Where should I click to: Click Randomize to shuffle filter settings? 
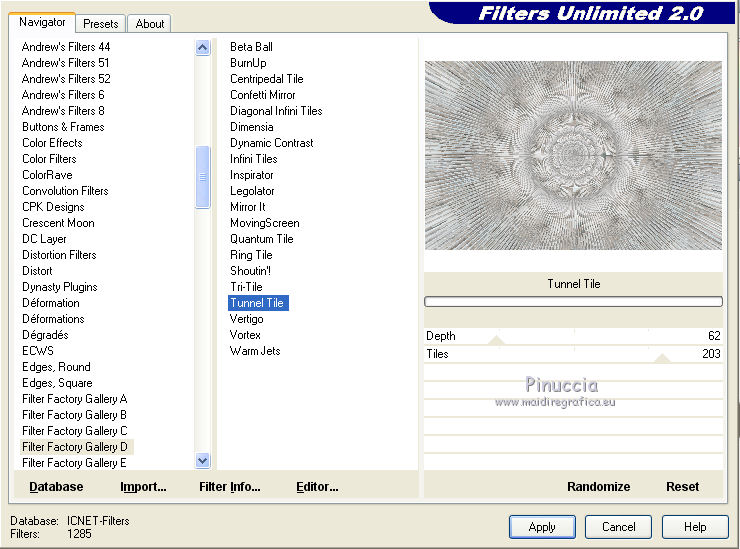coord(598,487)
